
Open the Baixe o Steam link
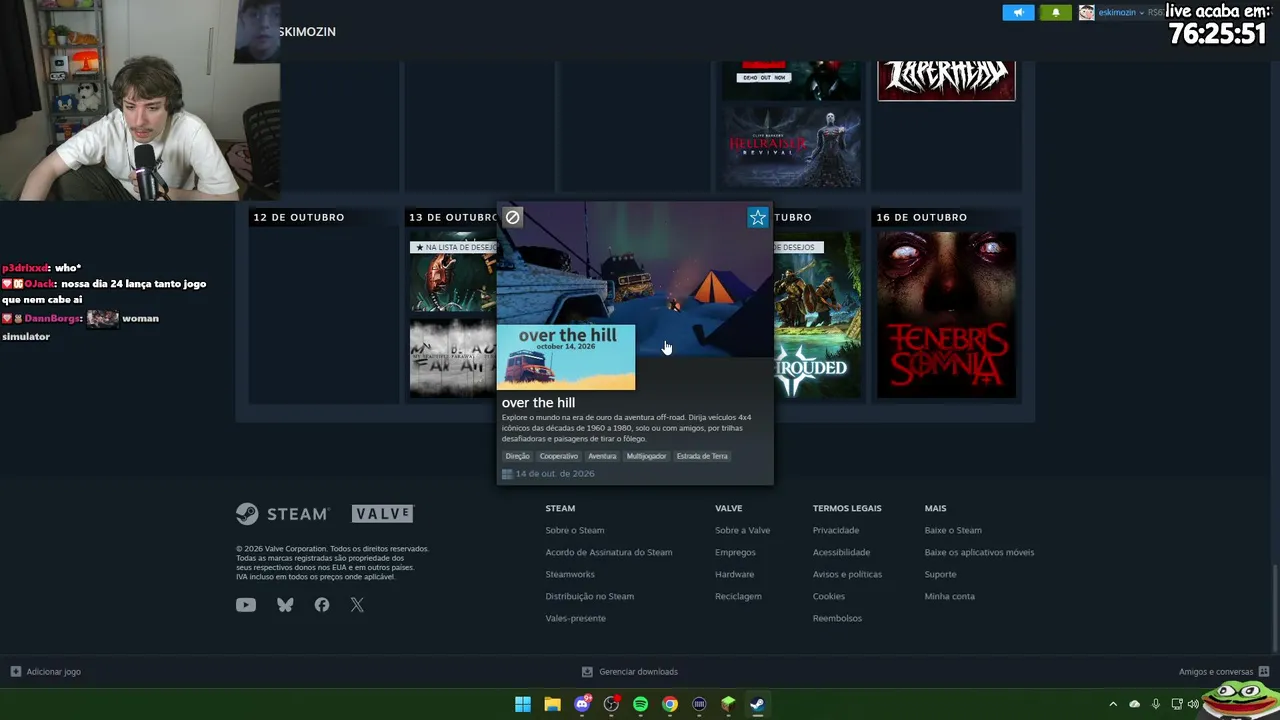(x=953, y=530)
